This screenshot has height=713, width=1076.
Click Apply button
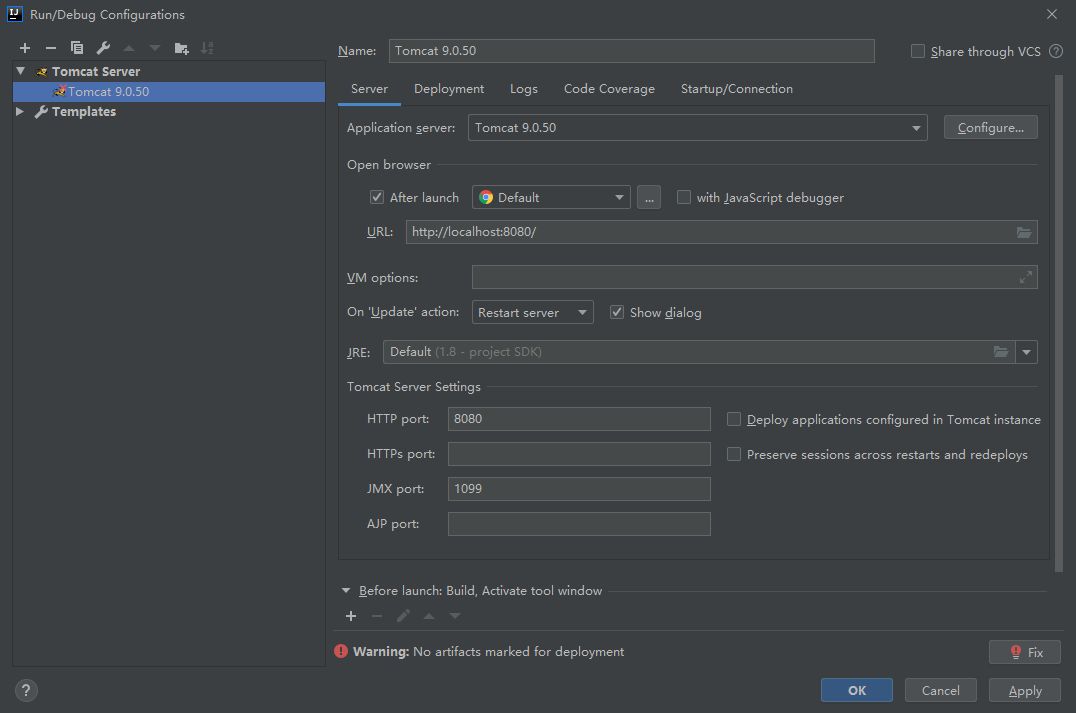[x=1025, y=690]
